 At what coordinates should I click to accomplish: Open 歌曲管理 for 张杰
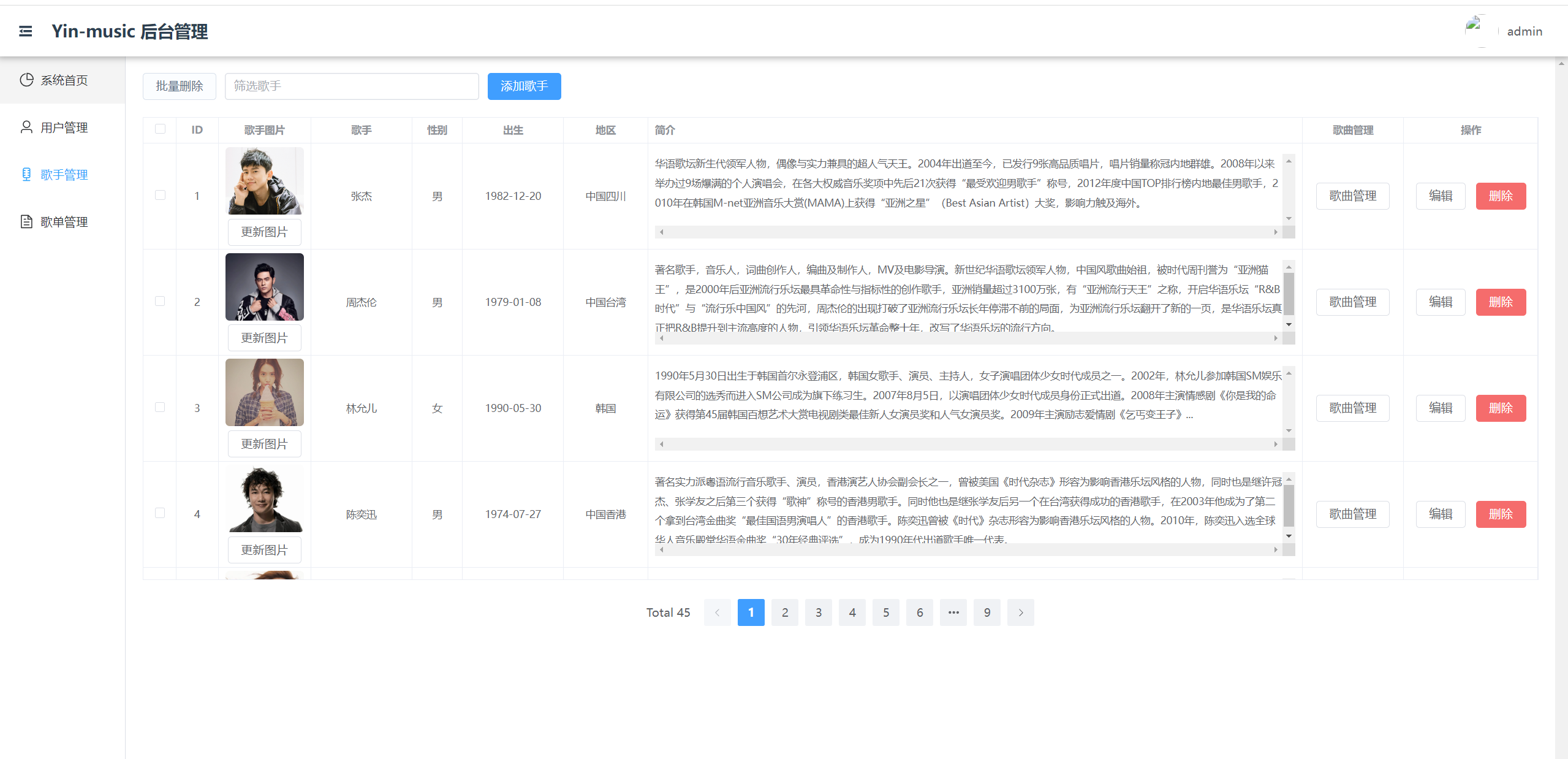(1352, 196)
